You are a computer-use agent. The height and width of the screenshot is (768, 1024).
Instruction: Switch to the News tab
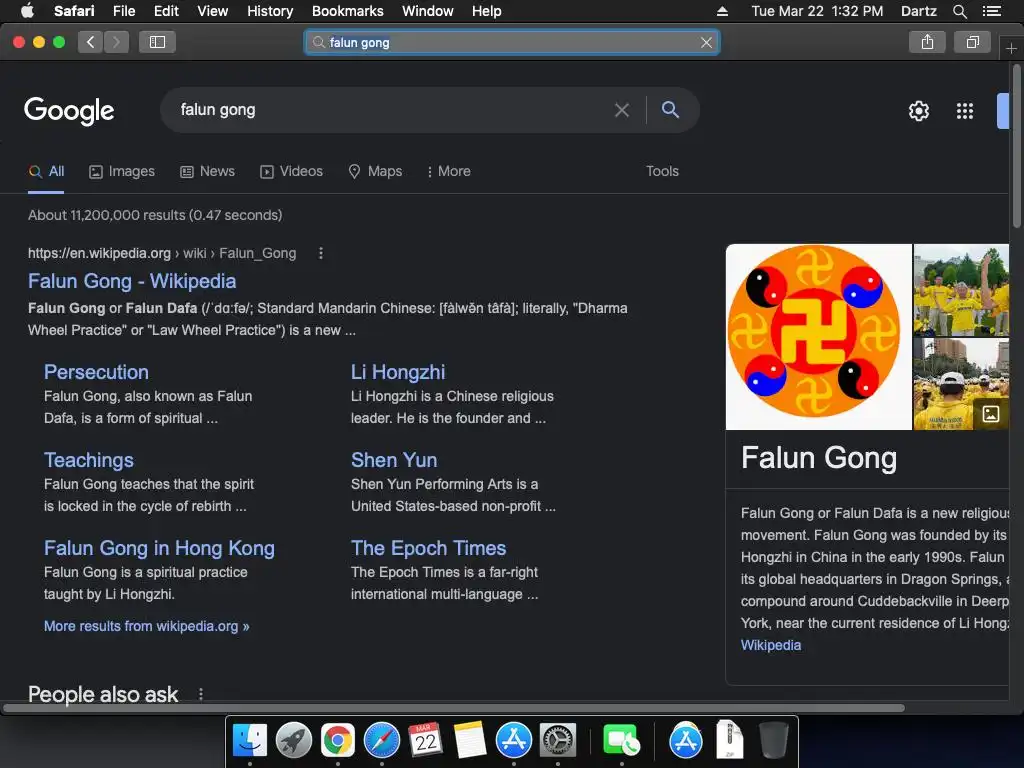pos(208,172)
